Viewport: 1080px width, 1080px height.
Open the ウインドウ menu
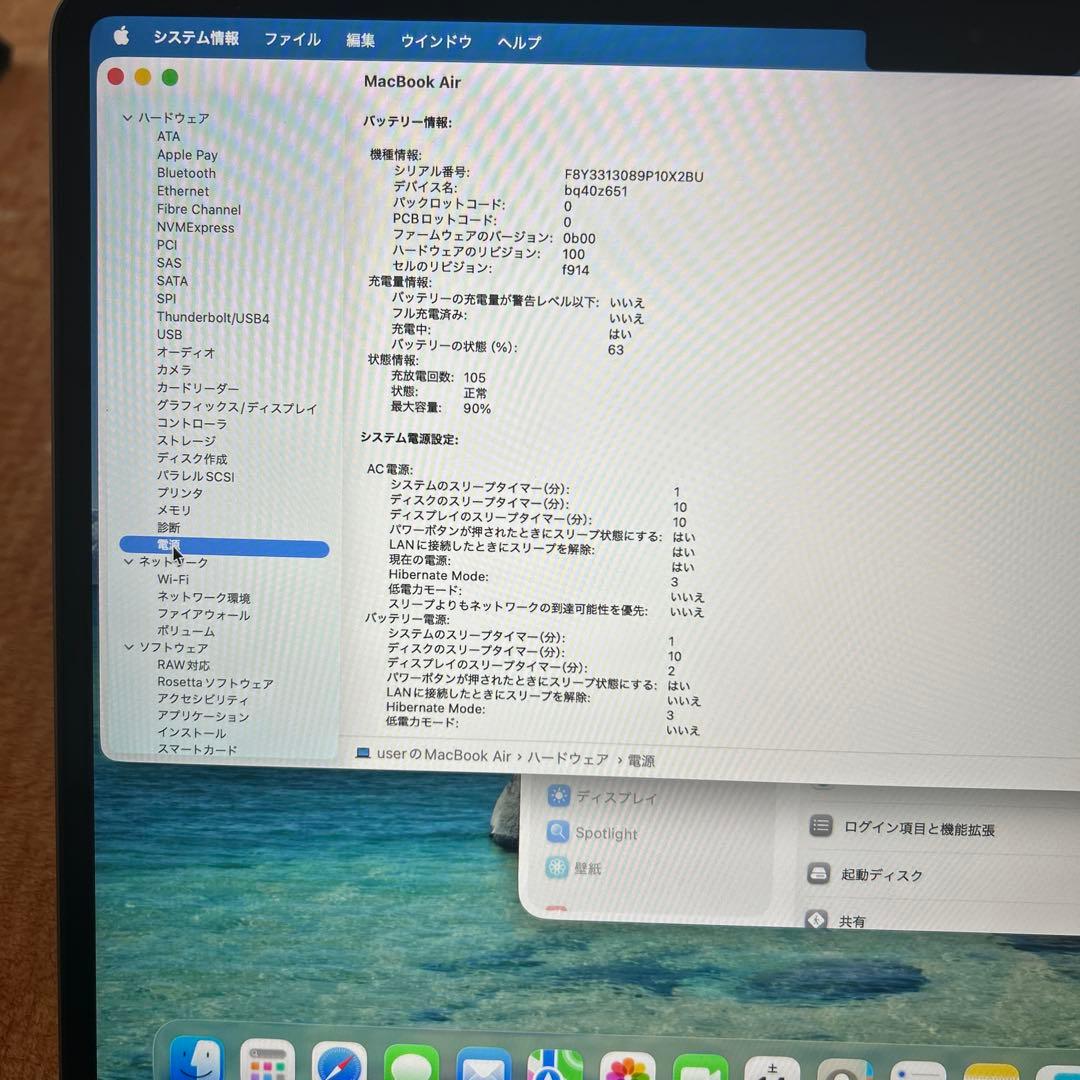[x=435, y=40]
